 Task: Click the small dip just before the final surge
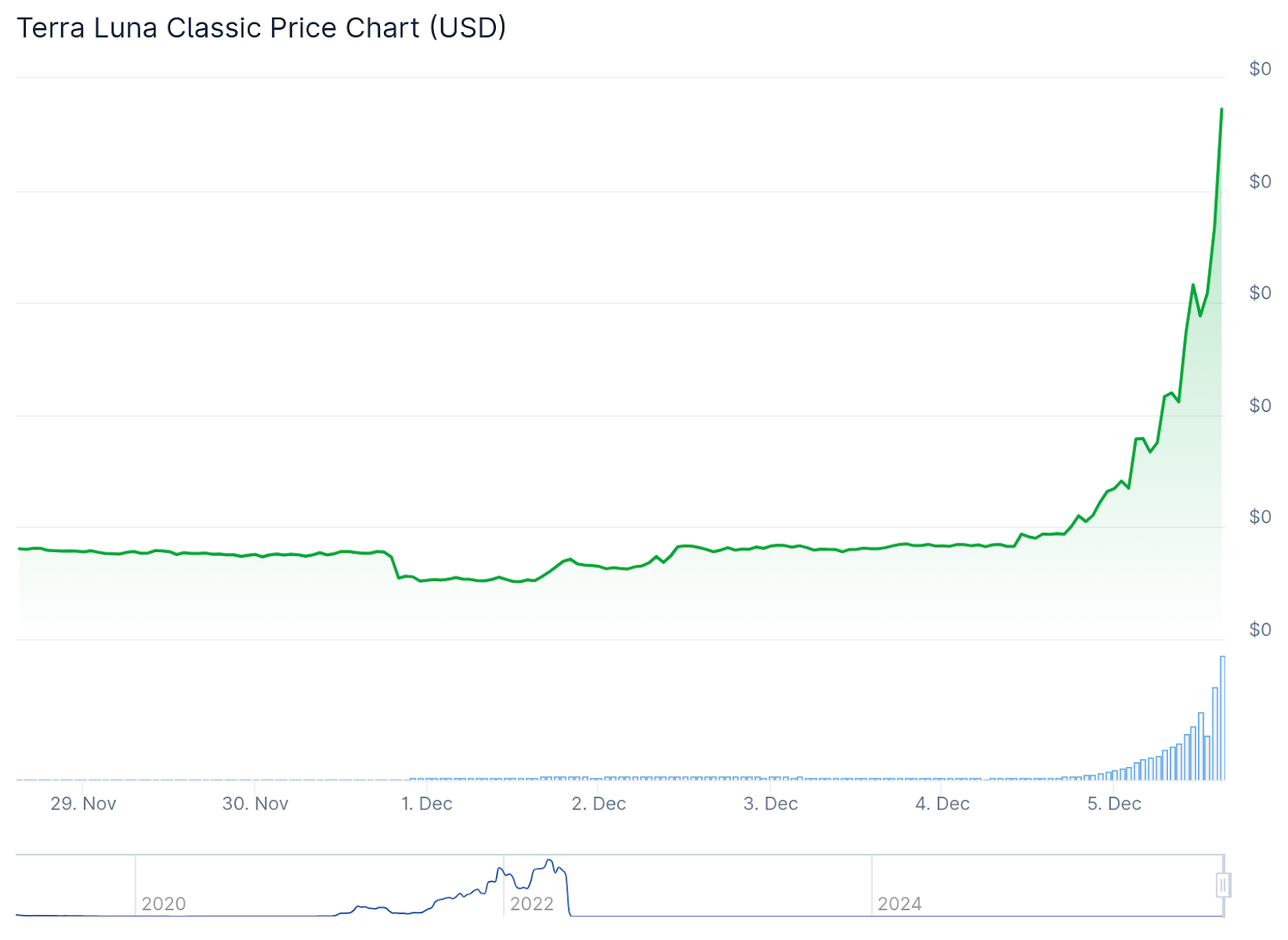(x=1200, y=315)
